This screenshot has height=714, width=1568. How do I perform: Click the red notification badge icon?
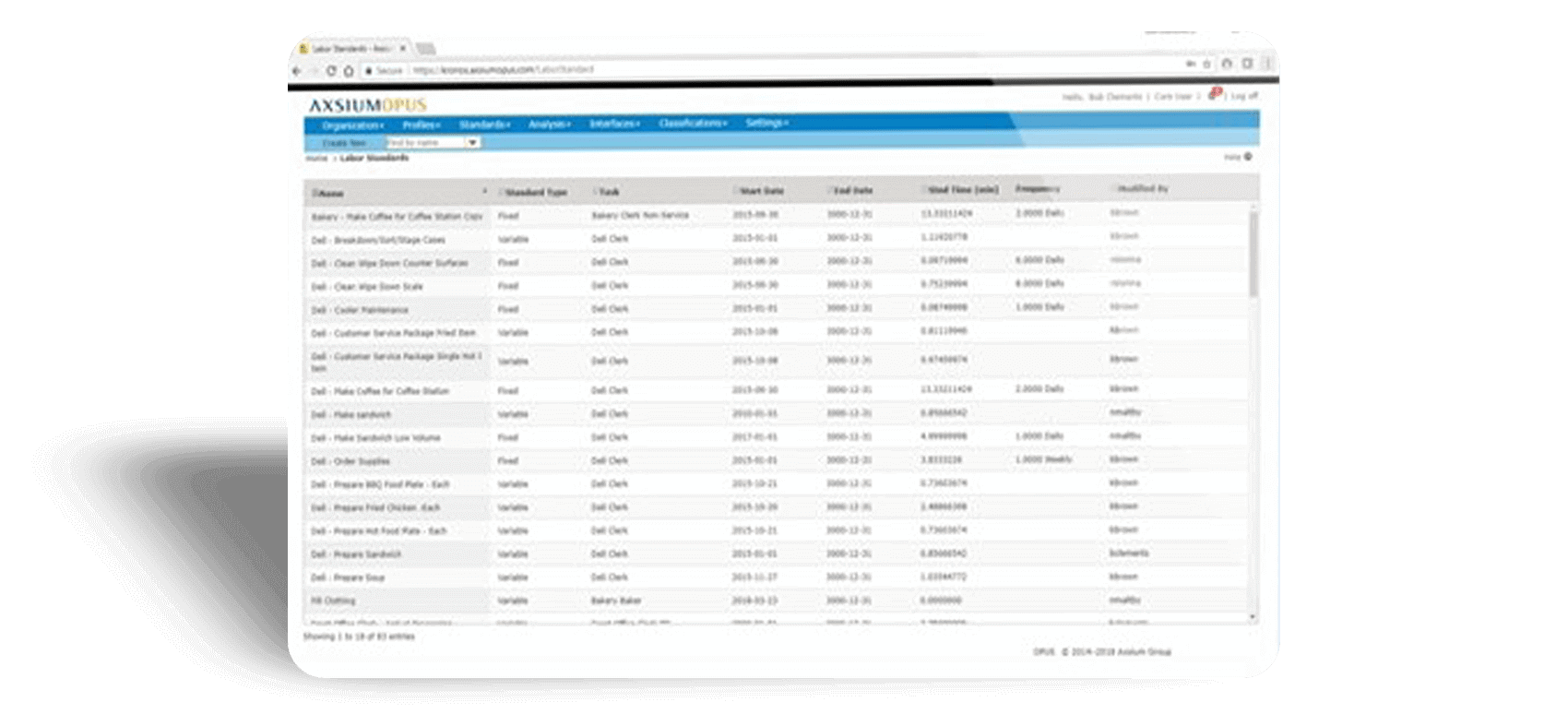pyautogui.click(x=1215, y=93)
